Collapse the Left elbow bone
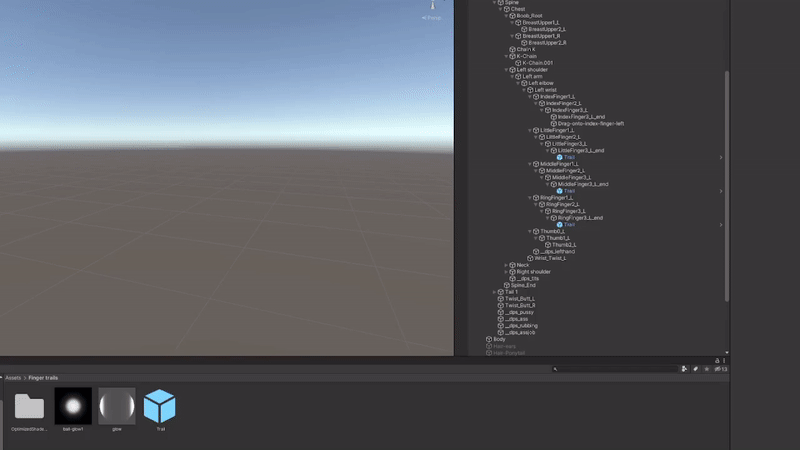800x450 pixels. click(518, 83)
